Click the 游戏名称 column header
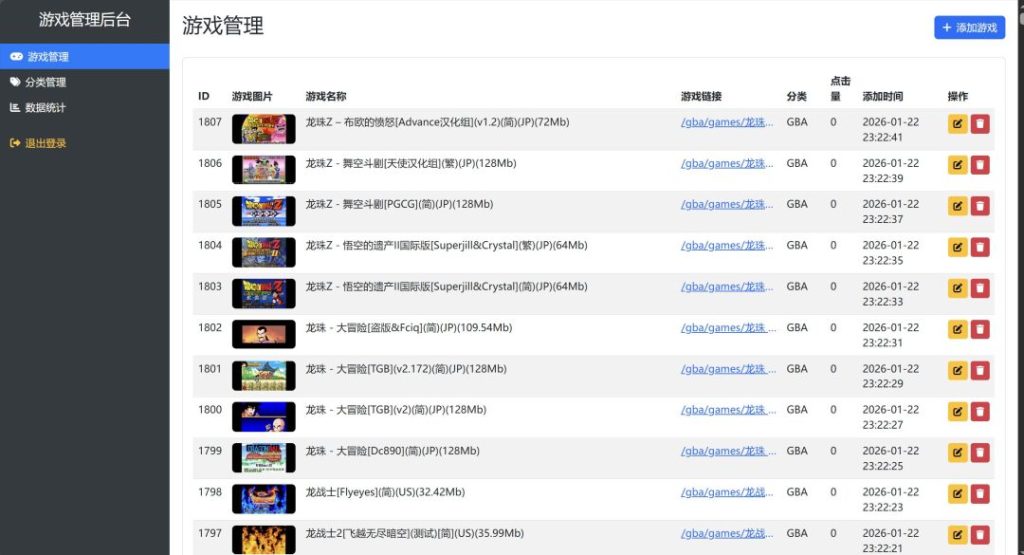Screen dimensions: 1024x555 click(326, 97)
